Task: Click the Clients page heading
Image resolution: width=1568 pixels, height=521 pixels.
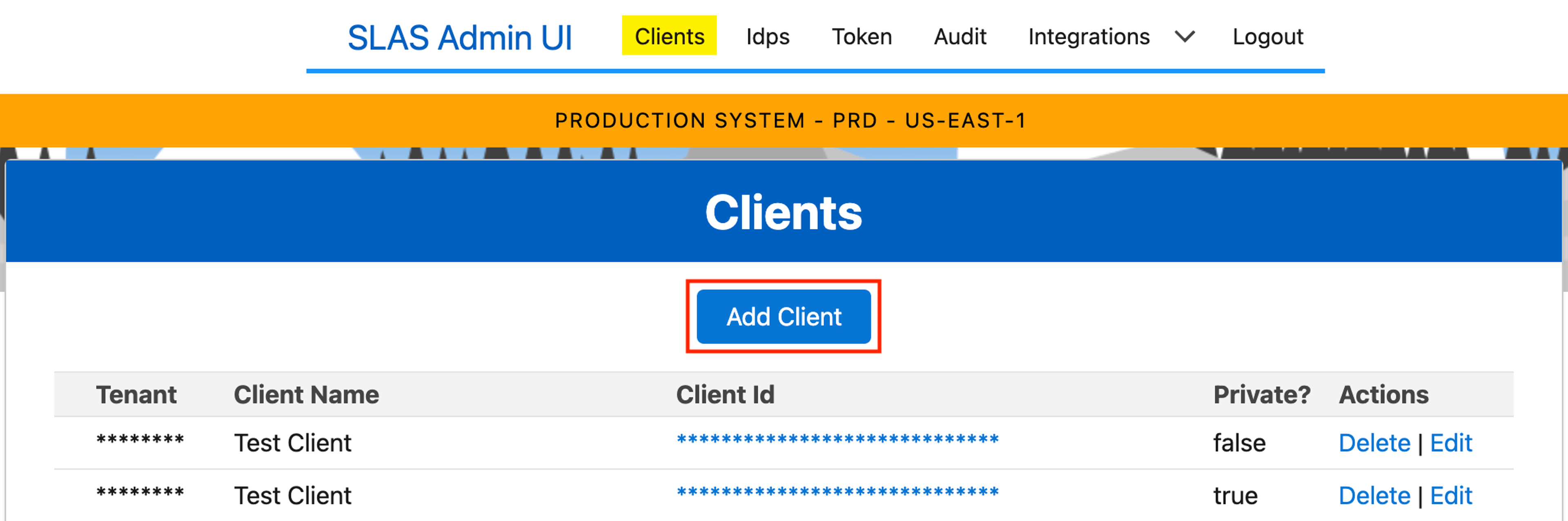Action: coord(784,212)
